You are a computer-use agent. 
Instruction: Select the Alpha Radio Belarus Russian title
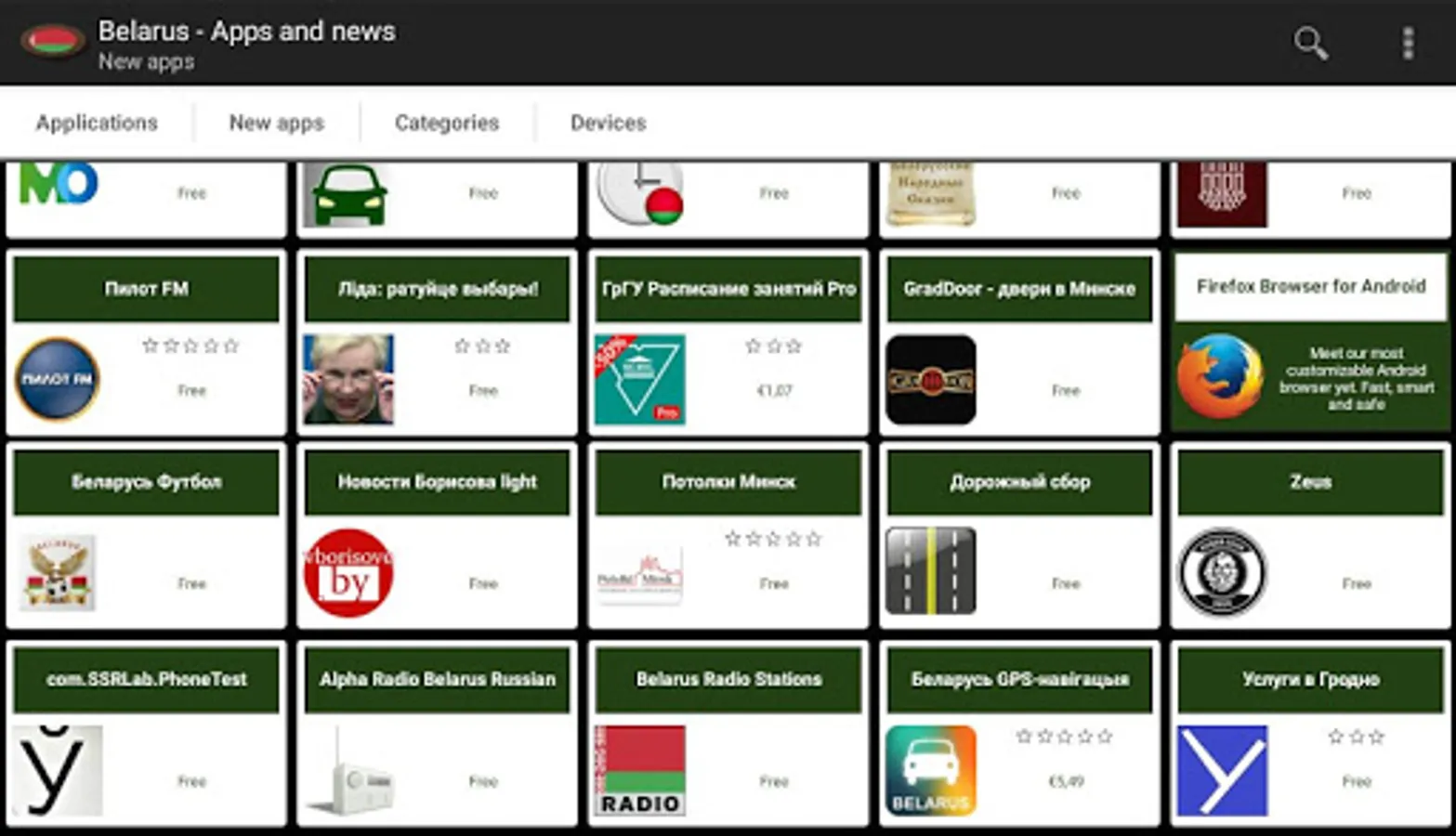pyautogui.click(x=437, y=680)
